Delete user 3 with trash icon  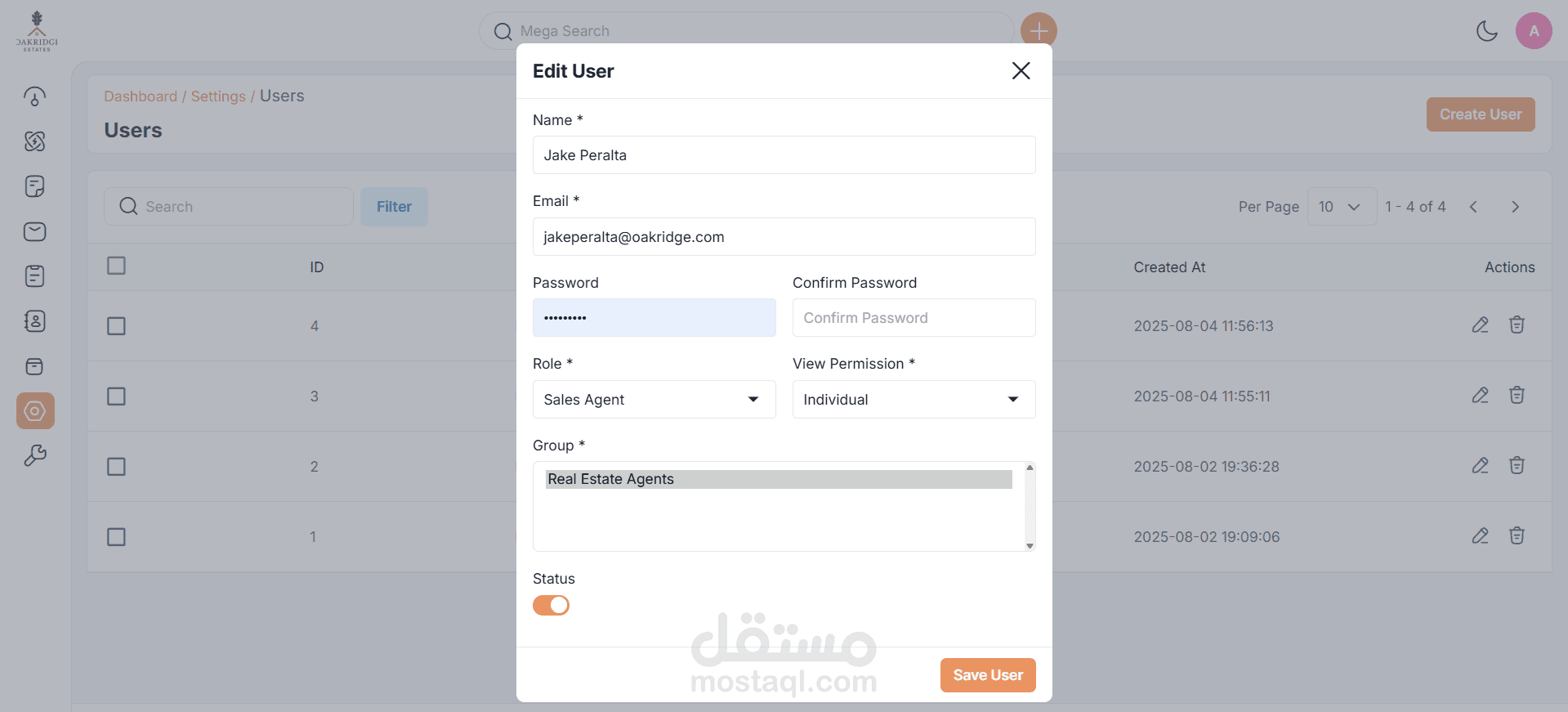(x=1517, y=396)
